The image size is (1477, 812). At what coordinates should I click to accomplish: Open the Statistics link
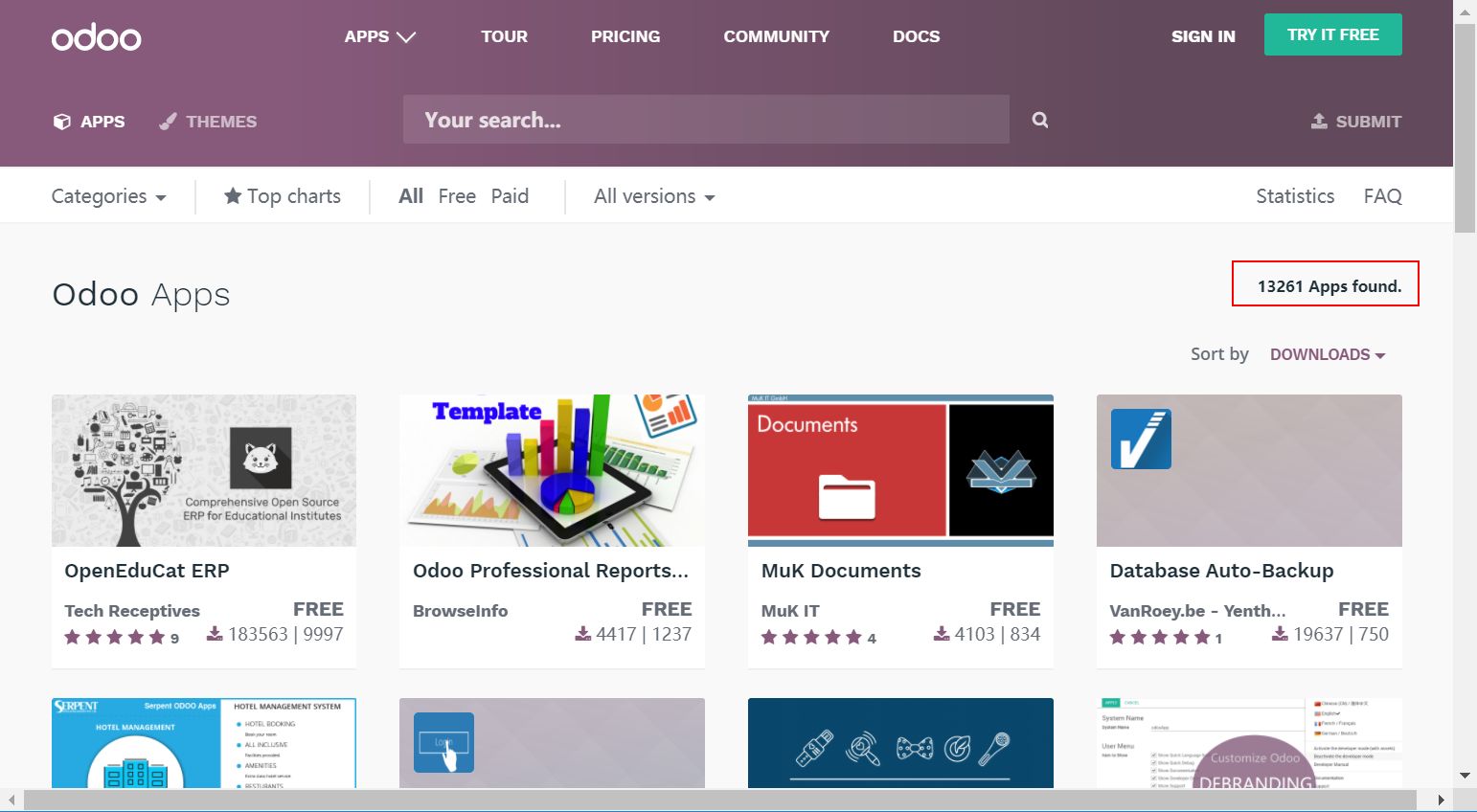(1295, 196)
